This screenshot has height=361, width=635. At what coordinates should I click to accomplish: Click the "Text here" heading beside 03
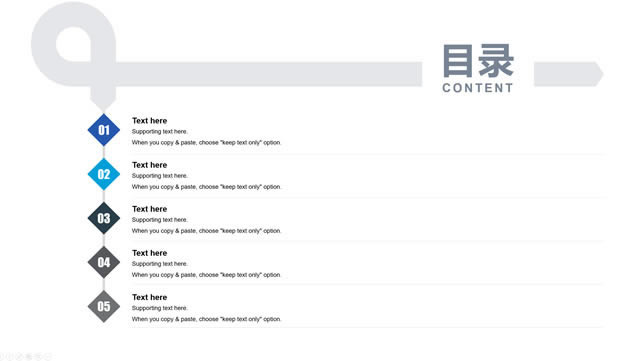[149, 209]
